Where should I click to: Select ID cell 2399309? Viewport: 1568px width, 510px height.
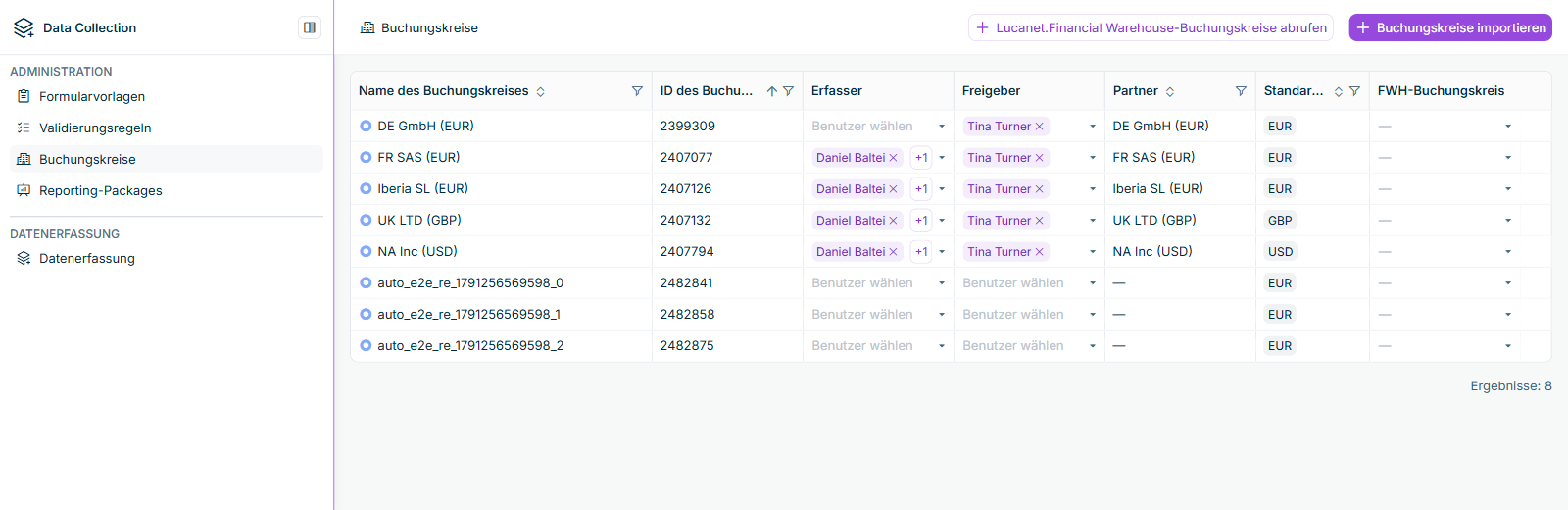[x=727, y=127]
